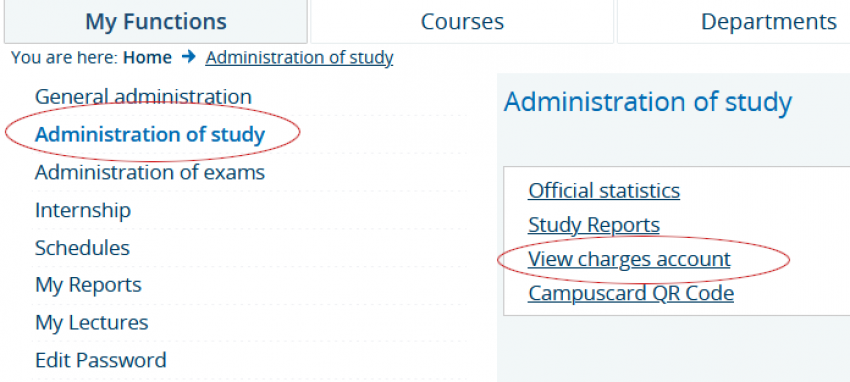Select Internship in the sidebar
Viewport: 850px width, 382px height.
(x=83, y=210)
